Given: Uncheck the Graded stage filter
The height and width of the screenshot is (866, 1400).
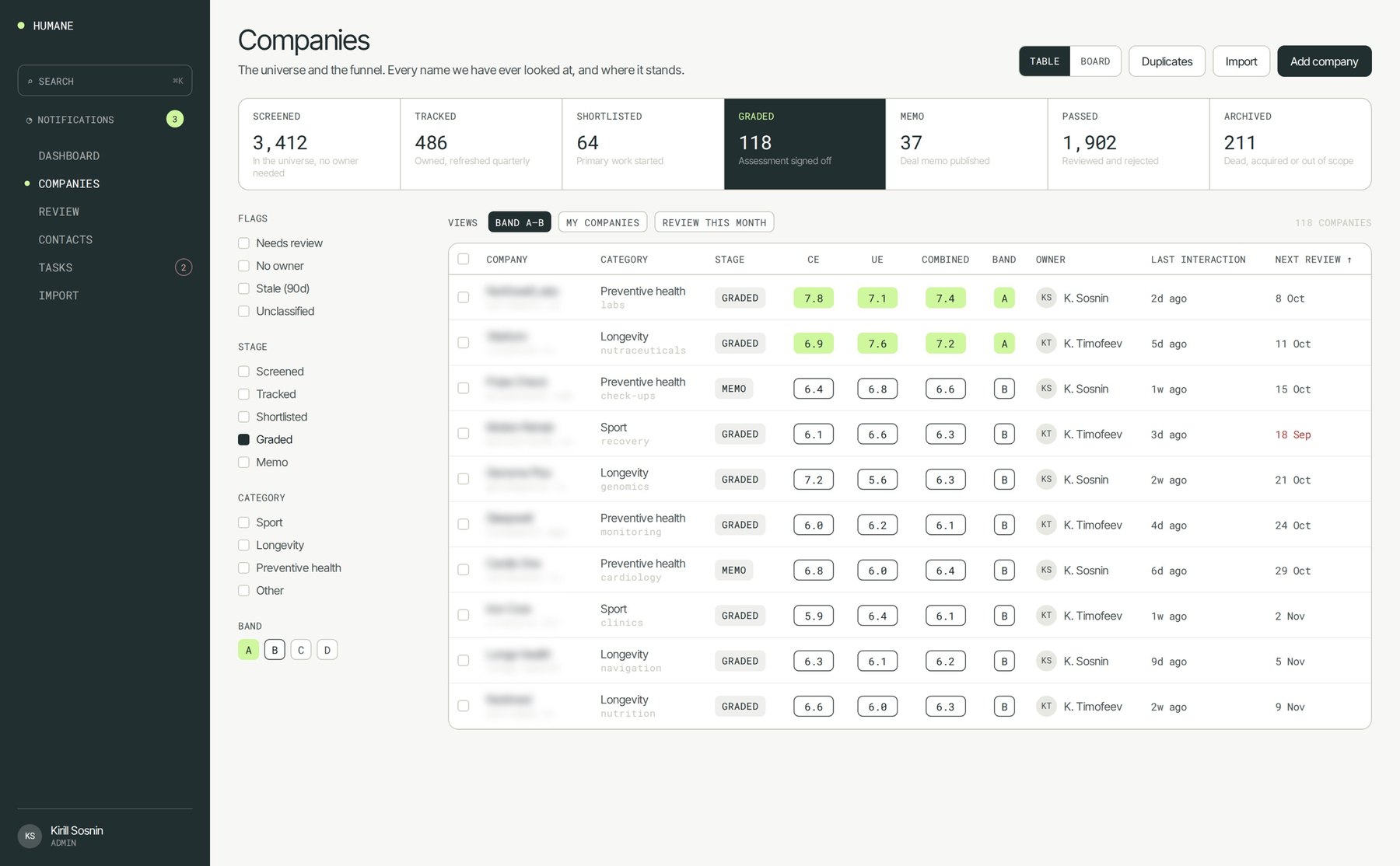Looking at the screenshot, I should click(243, 439).
